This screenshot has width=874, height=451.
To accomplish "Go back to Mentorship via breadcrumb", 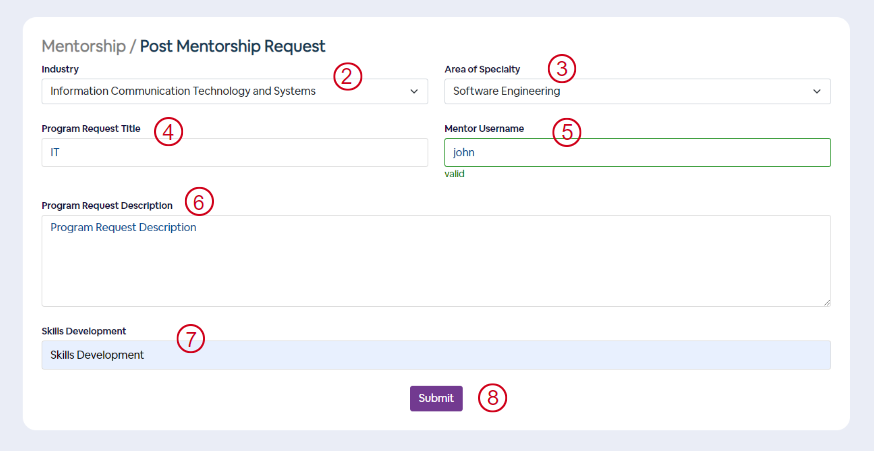I will 84,46.
